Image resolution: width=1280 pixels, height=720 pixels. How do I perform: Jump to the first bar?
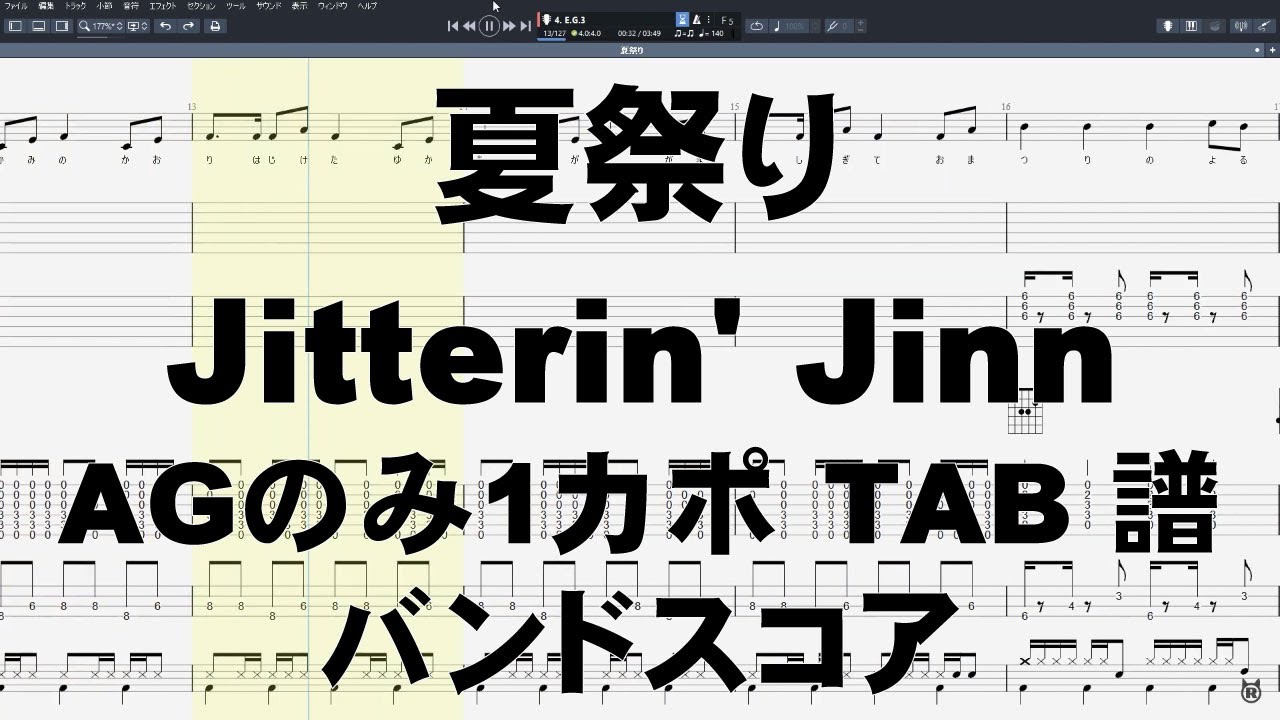click(453, 26)
